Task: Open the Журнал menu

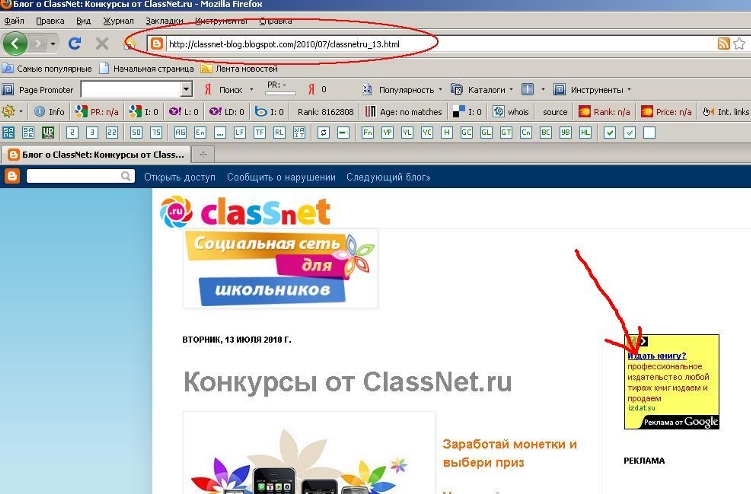Action: (118, 21)
